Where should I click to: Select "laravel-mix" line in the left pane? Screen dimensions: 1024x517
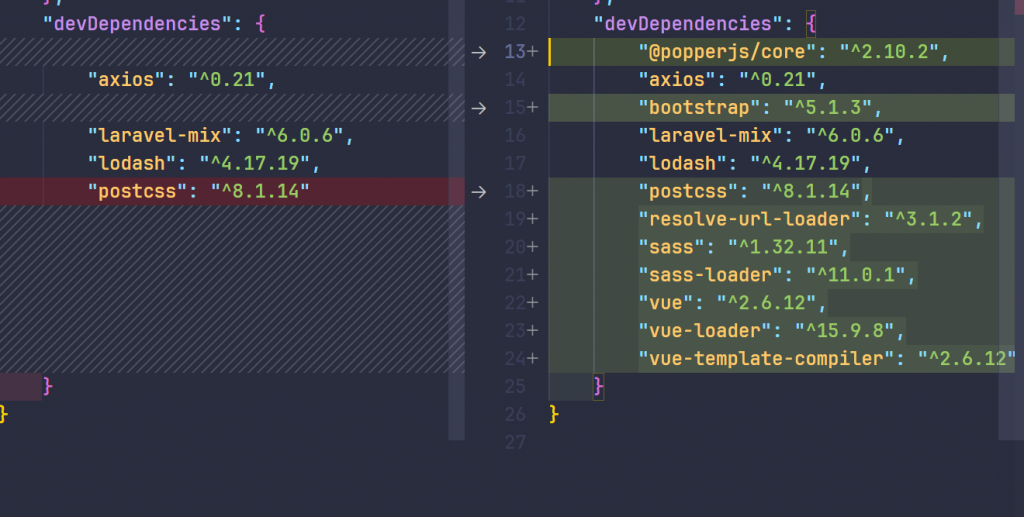221,136
